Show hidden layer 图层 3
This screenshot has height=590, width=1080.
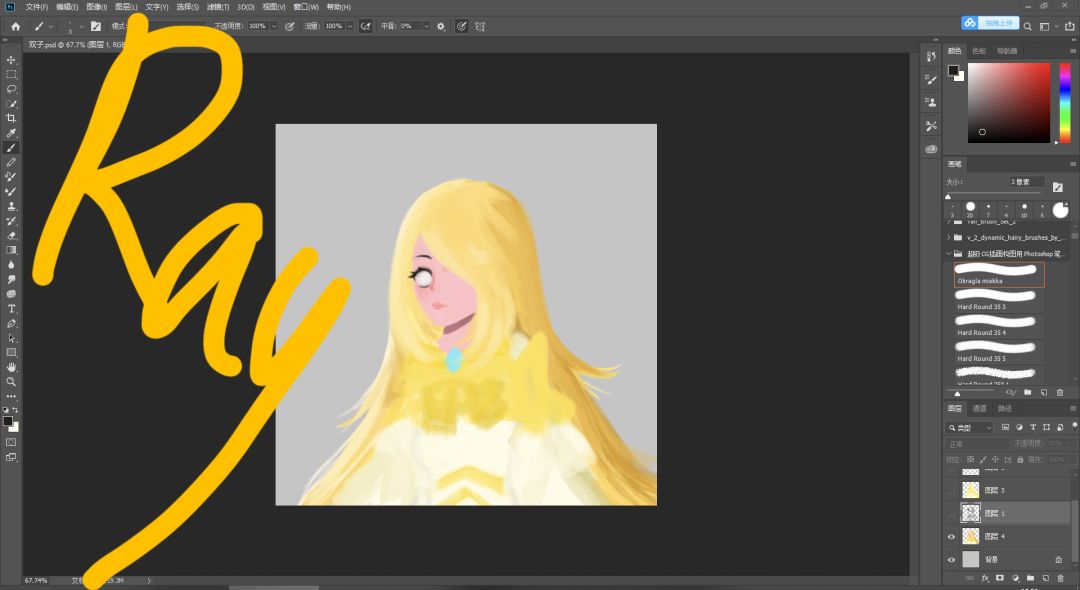coord(951,490)
